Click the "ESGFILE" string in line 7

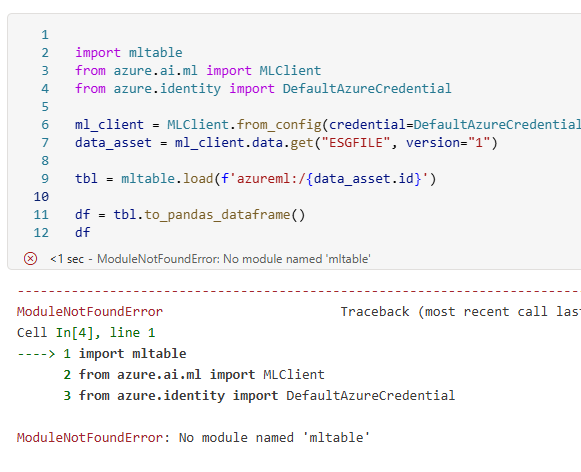(x=356, y=143)
